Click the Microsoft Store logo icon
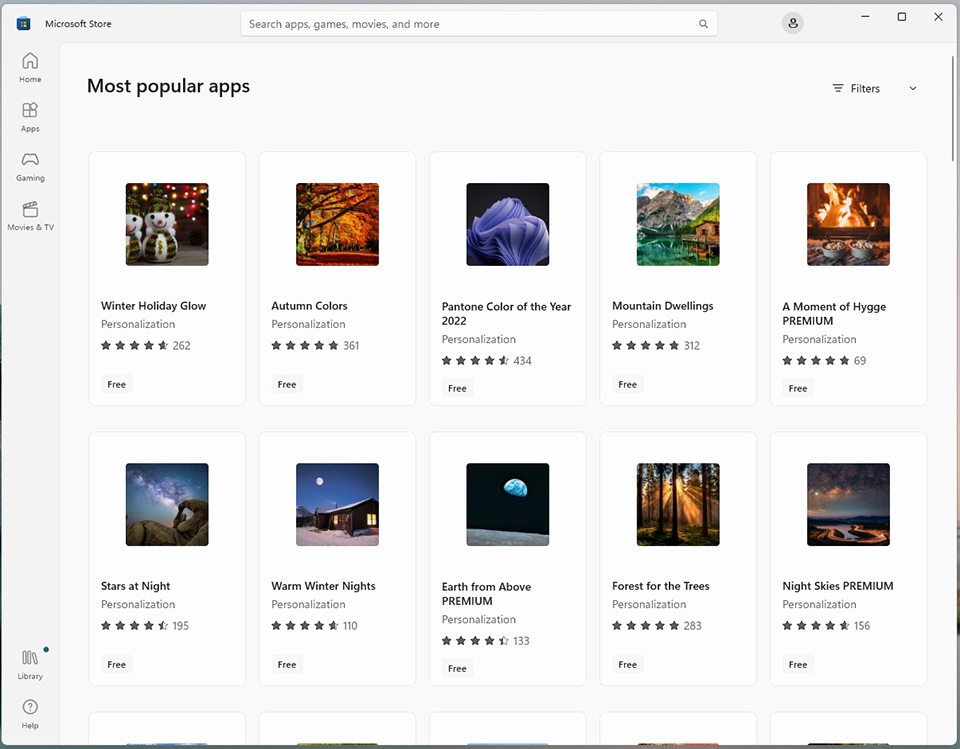The height and width of the screenshot is (749, 960). [x=23, y=24]
